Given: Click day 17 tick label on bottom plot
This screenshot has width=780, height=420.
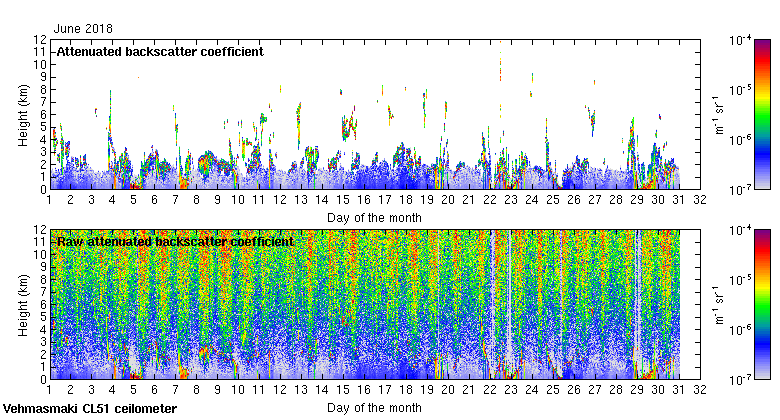Looking at the screenshot, I should pyautogui.click(x=385, y=390).
